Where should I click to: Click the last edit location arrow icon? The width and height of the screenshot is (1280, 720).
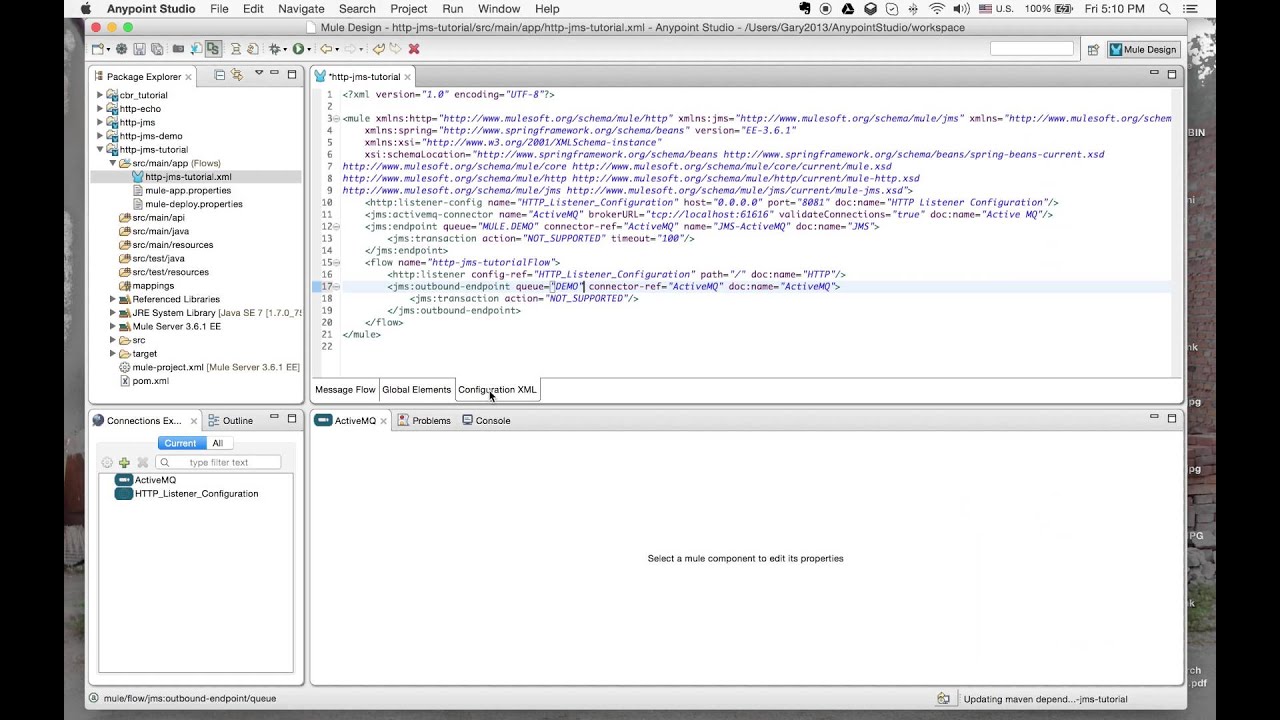[379, 49]
